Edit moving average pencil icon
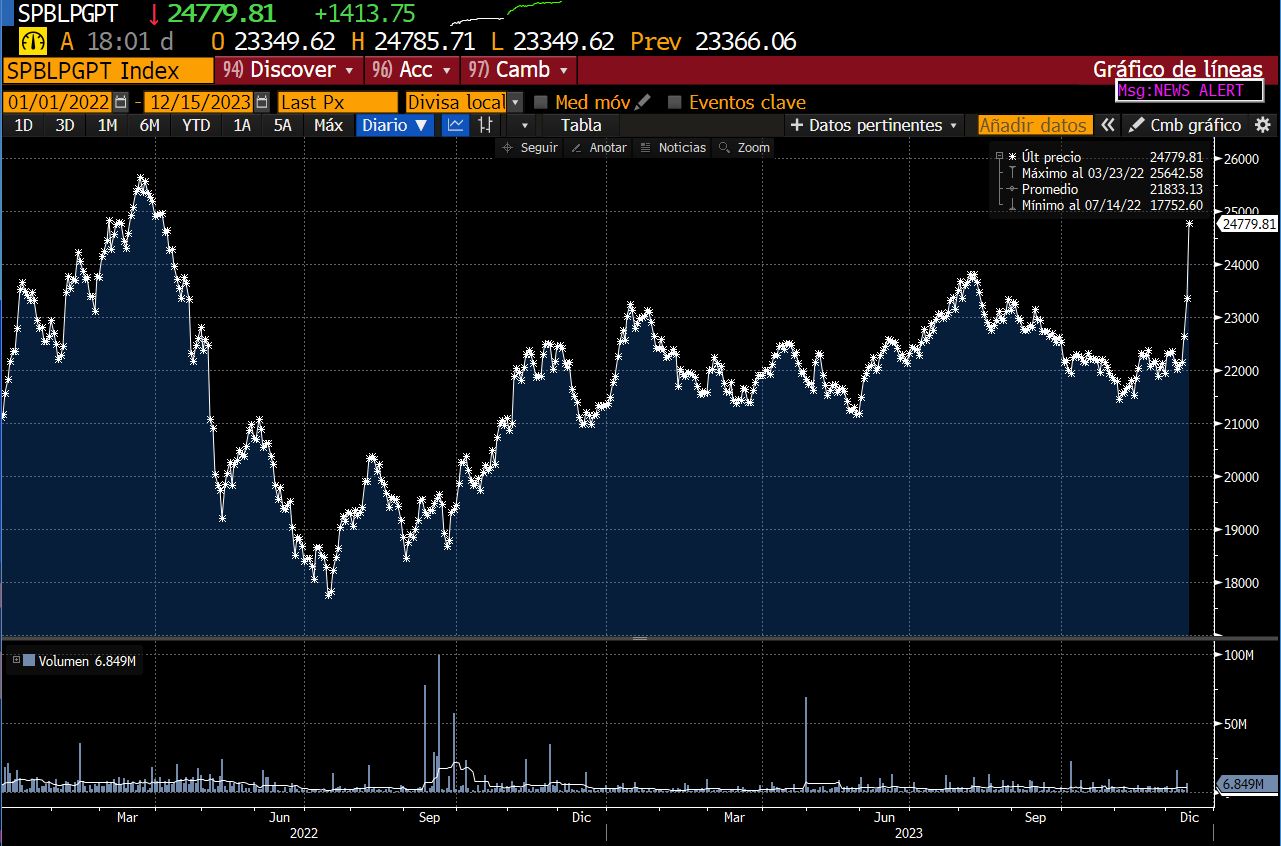This screenshot has width=1281, height=846. click(642, 102)
